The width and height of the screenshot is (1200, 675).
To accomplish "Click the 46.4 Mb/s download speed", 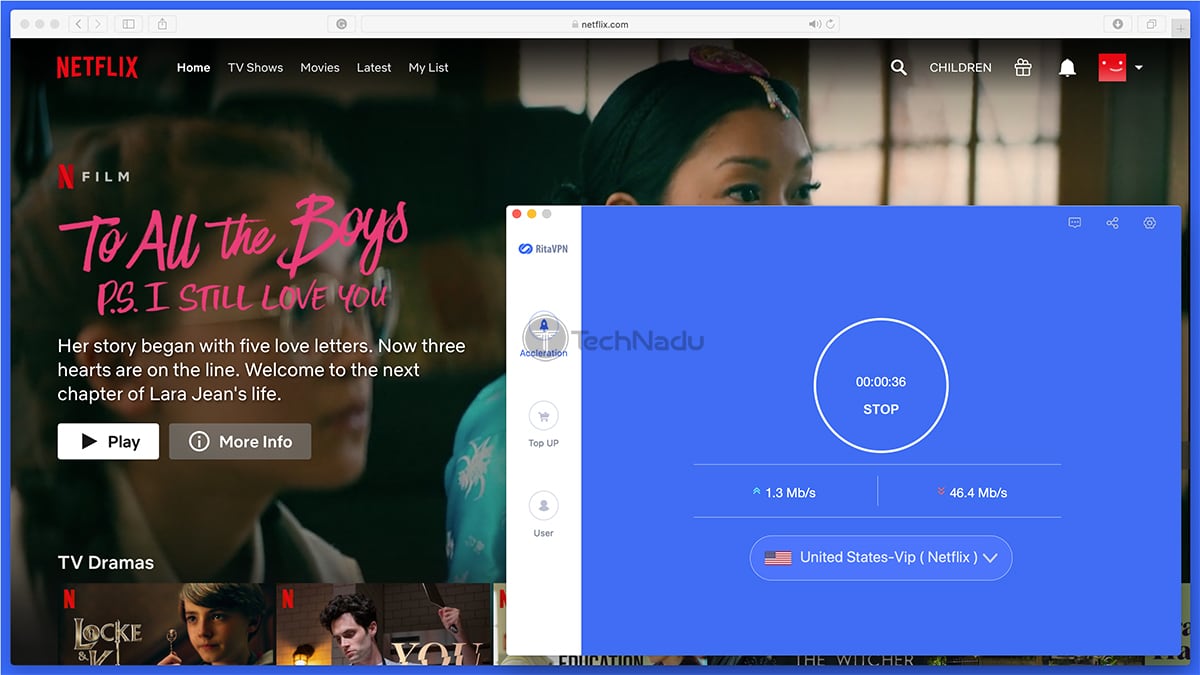I will [x=978, y=493].
